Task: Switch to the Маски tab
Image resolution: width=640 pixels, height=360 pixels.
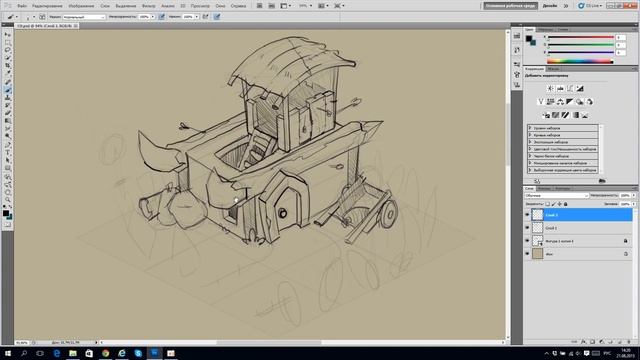Action: (x=553, y=69)
